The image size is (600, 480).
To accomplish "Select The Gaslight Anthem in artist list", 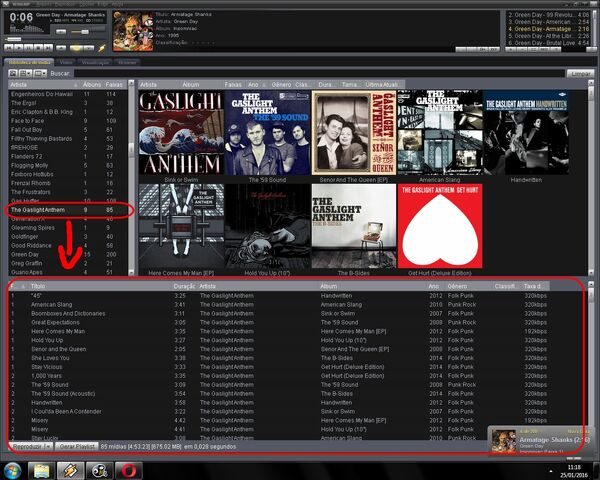I will [x=68, y=210].
